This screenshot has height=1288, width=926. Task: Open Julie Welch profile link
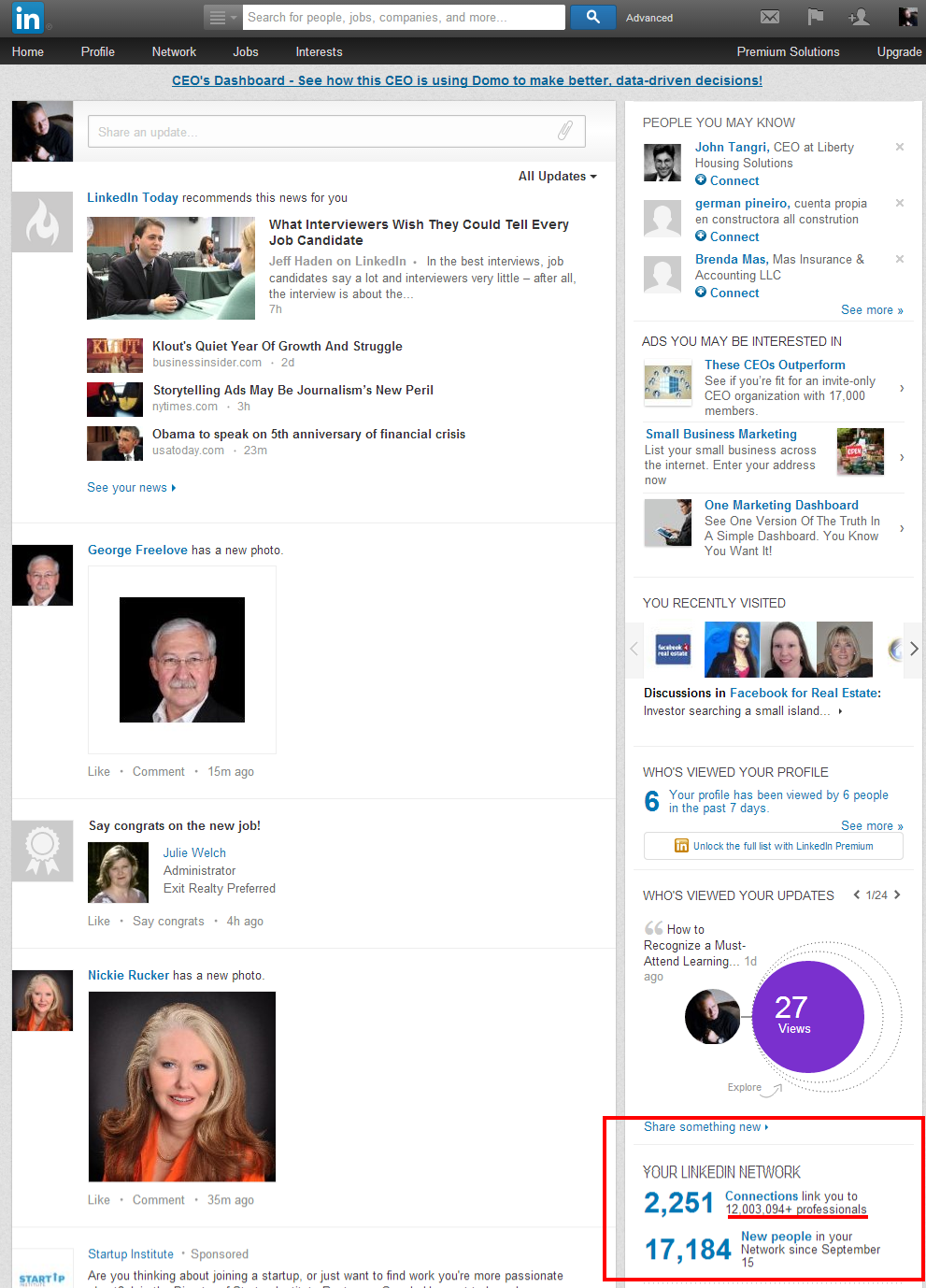point(194,852)
